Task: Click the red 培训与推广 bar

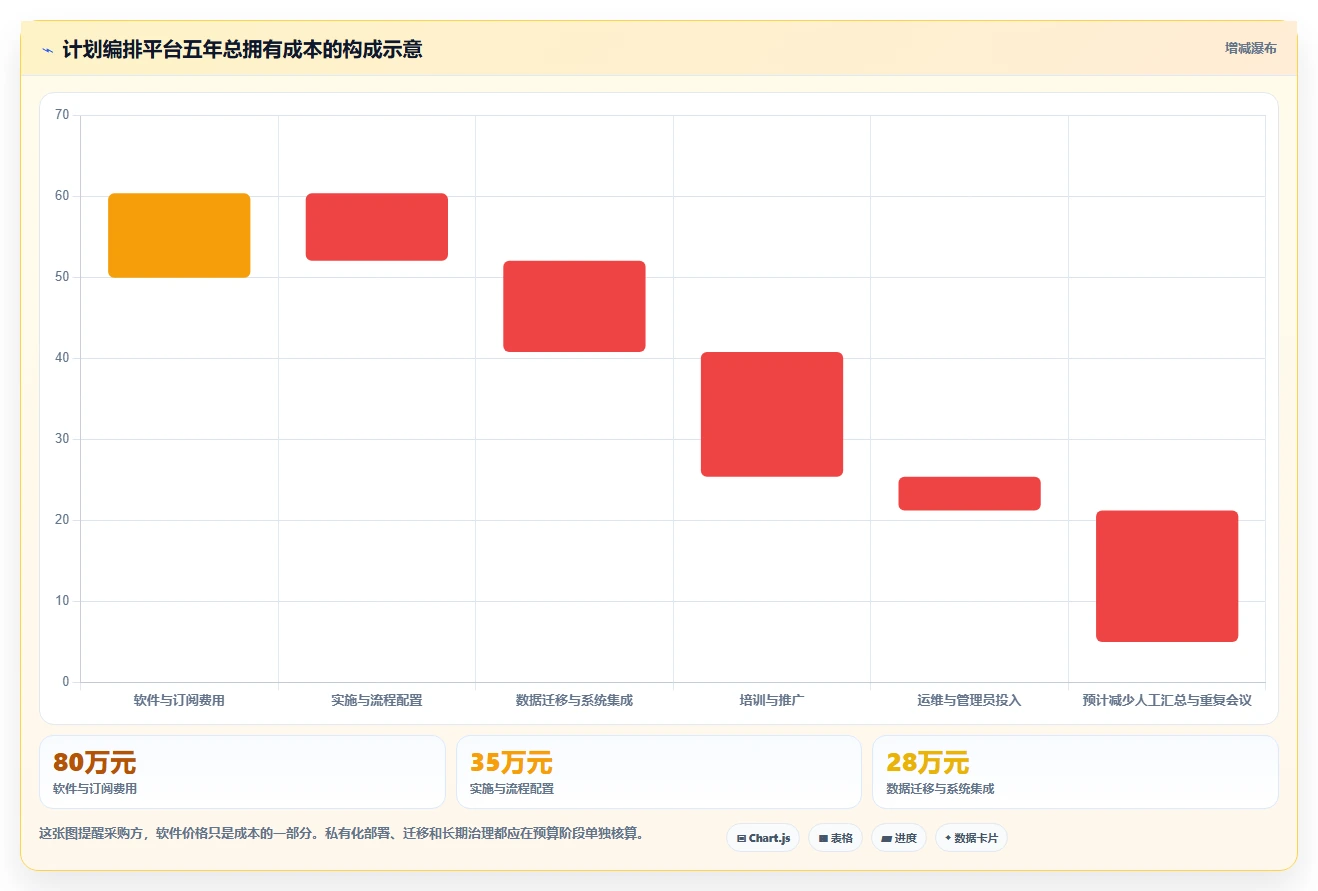Action: point(772,414)
